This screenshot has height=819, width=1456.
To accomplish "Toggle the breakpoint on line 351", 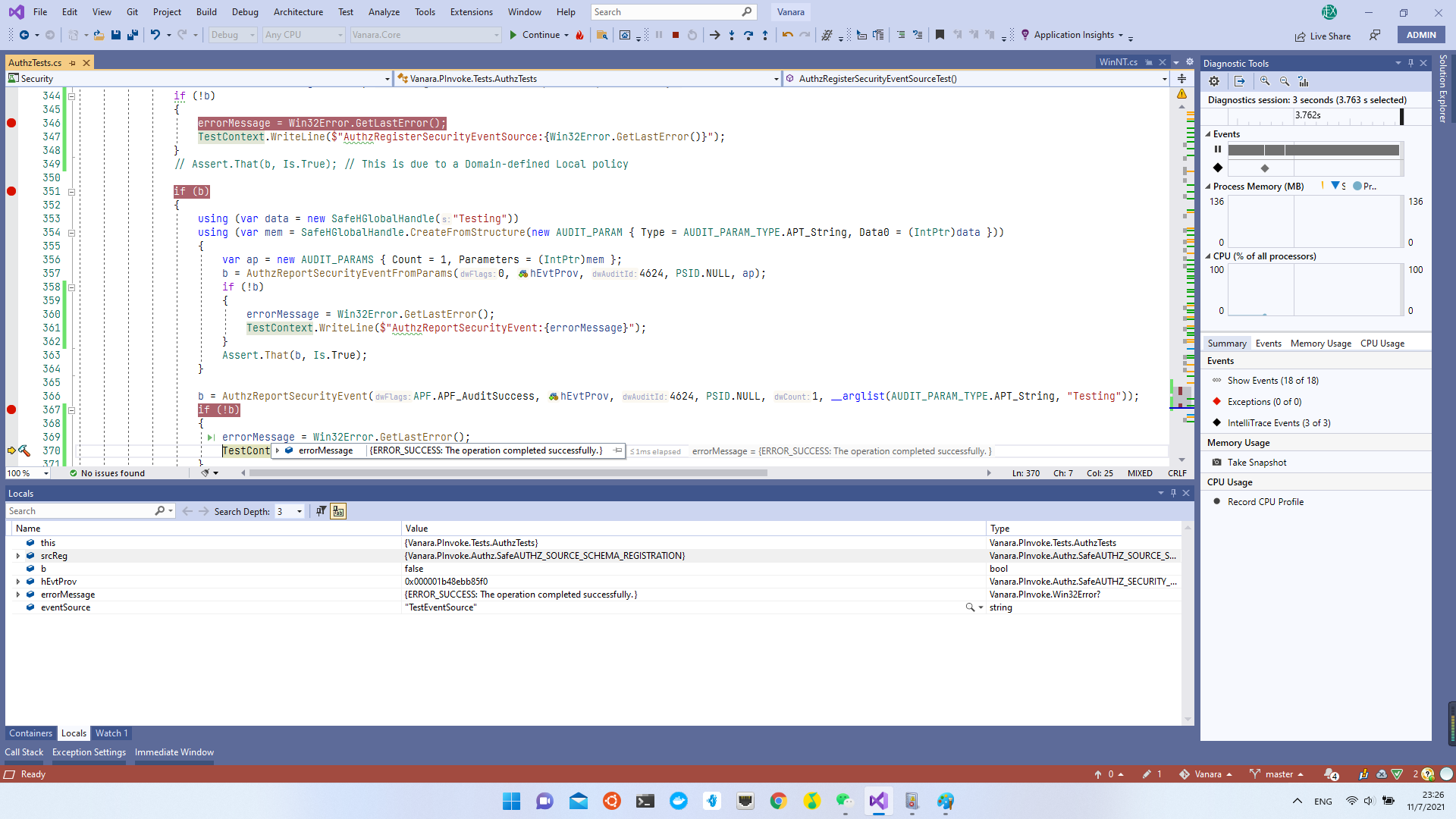I will [x=11, y=191].
